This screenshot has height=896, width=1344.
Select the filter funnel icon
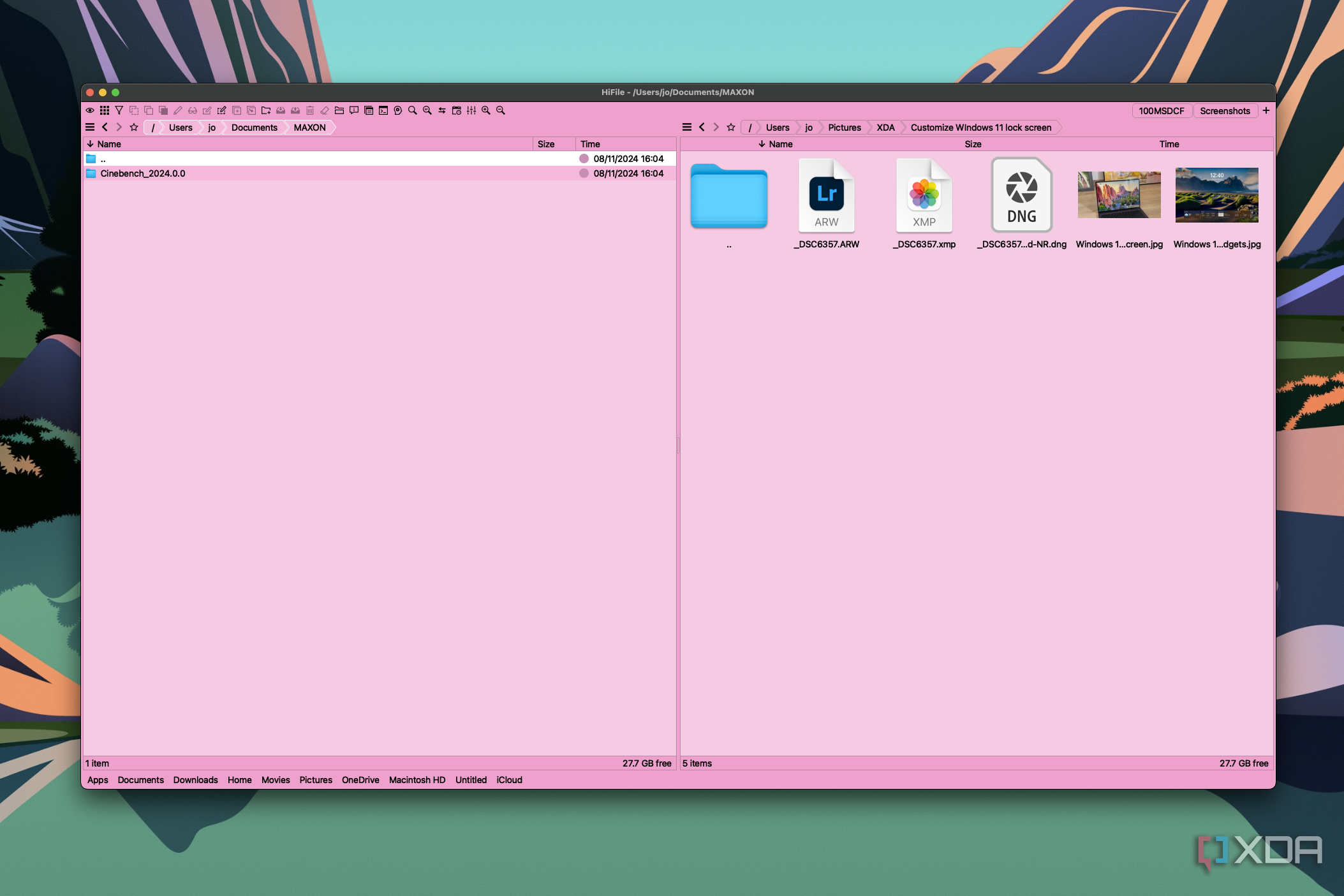pyautogui.click(x=119, y=110)
